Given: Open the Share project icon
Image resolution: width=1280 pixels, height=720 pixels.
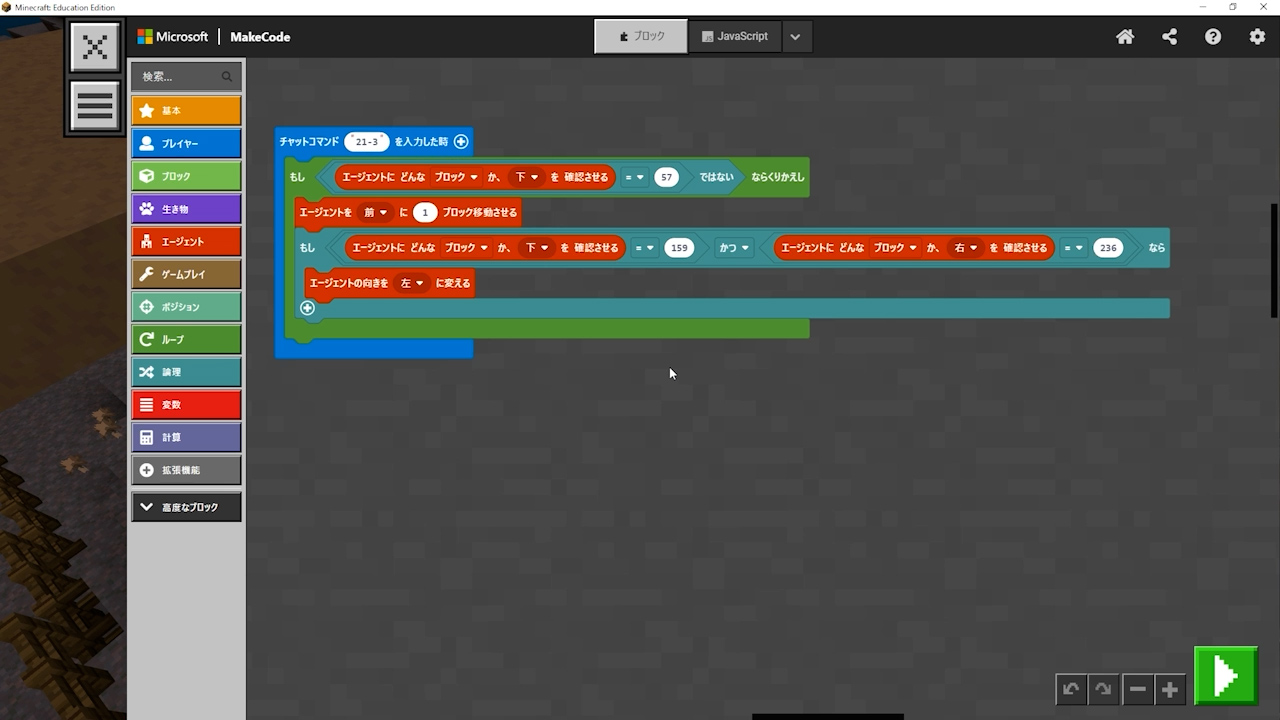Looking at the screenshot, I should (x=1169, y=37).
